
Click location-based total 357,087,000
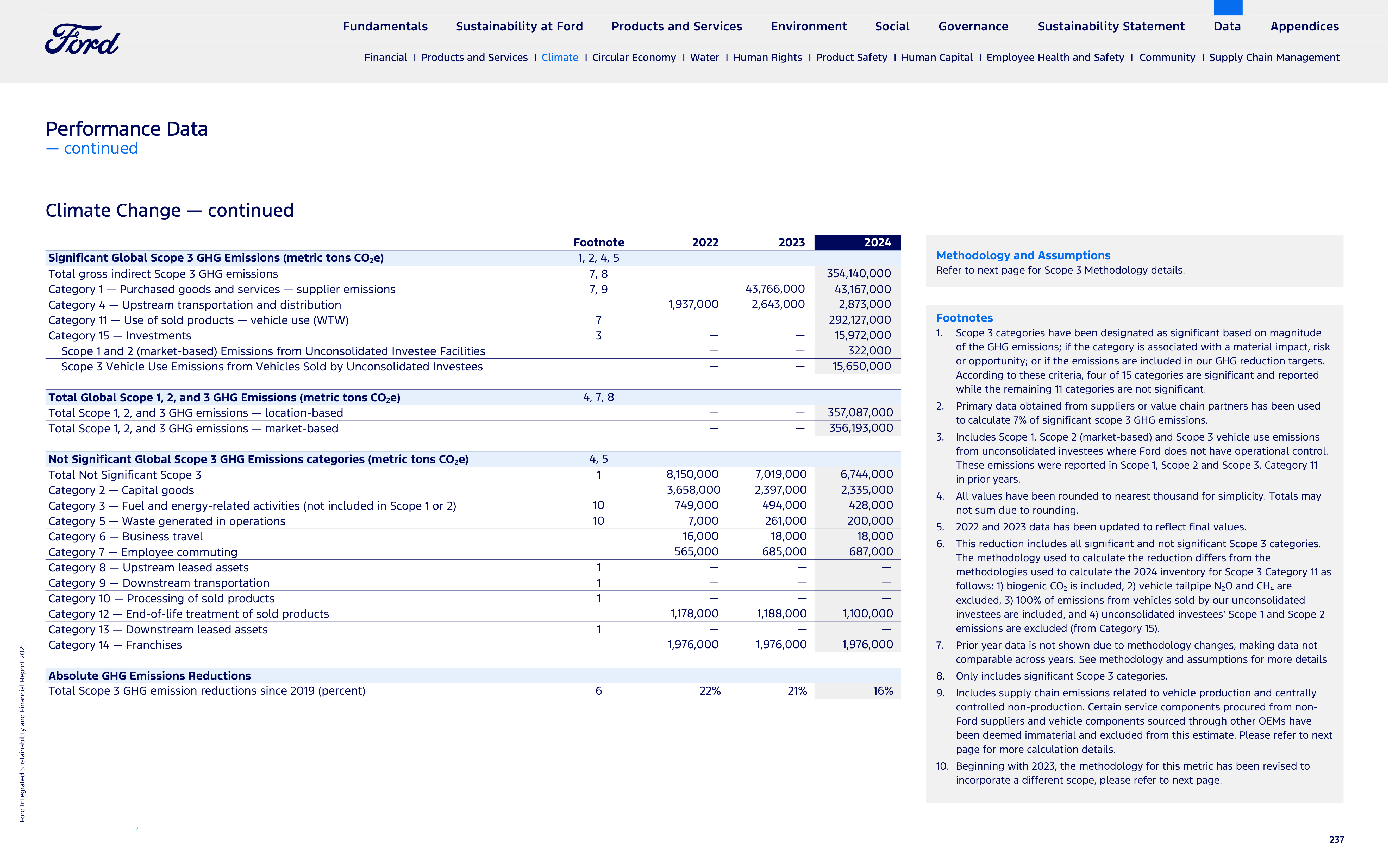tap(860, 412)
